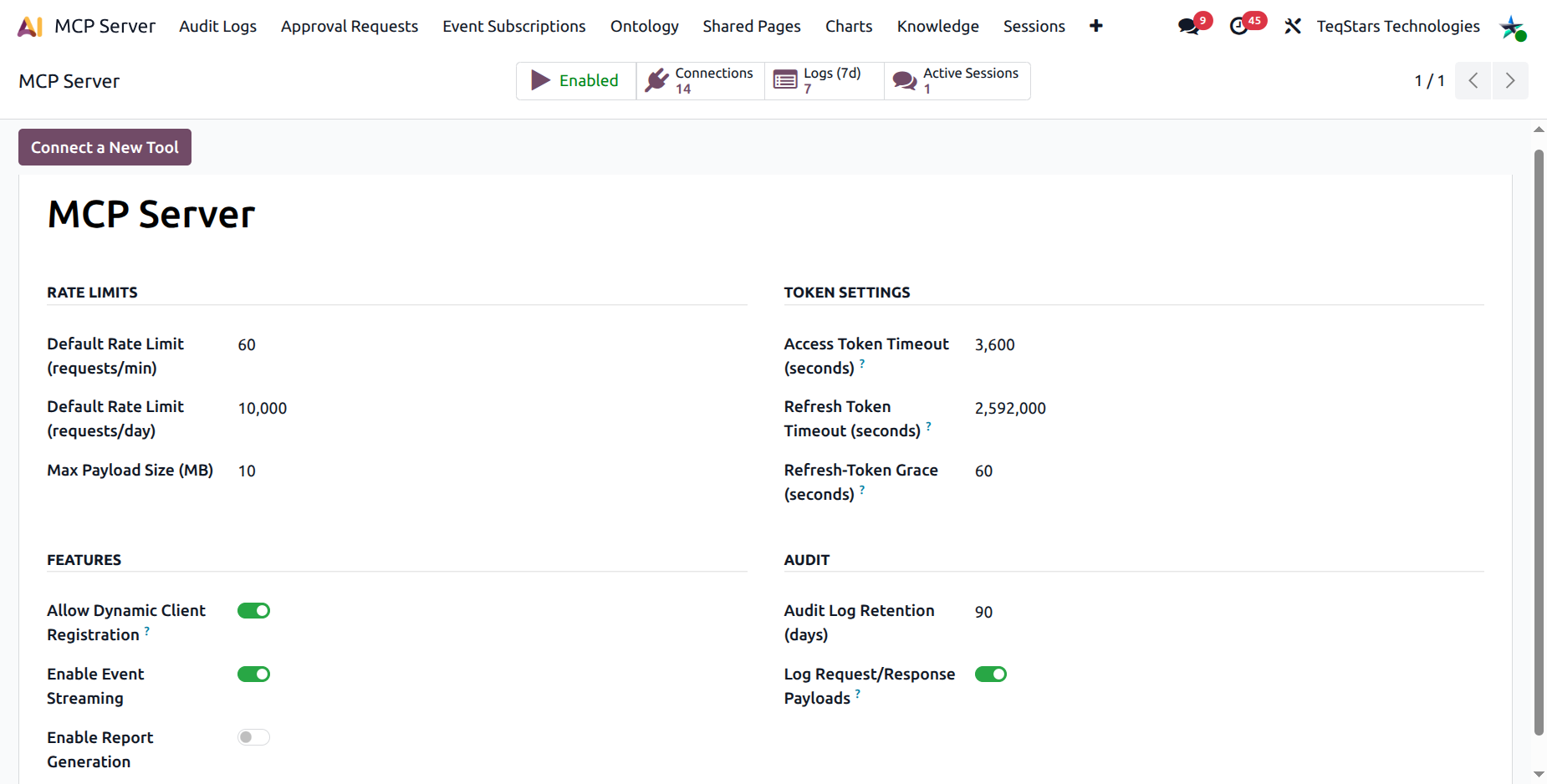This screenshot has height=784, width=1547.
Task: Open the TeqStars Technologies company switcher
Action: [1398, 26]
